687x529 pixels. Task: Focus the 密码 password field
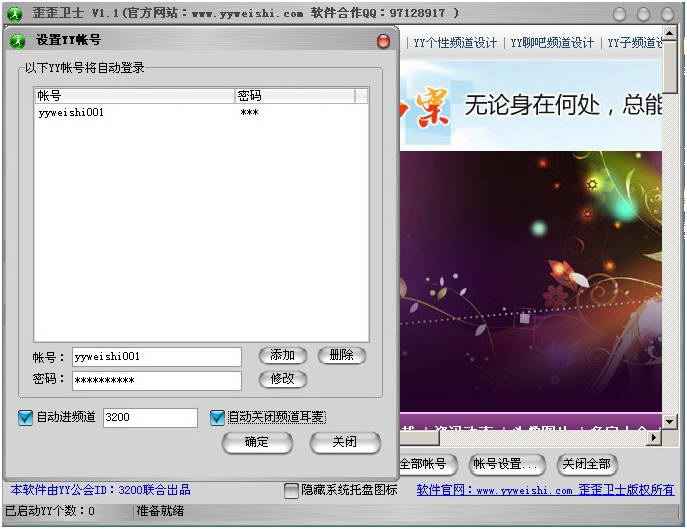[156, 380]
